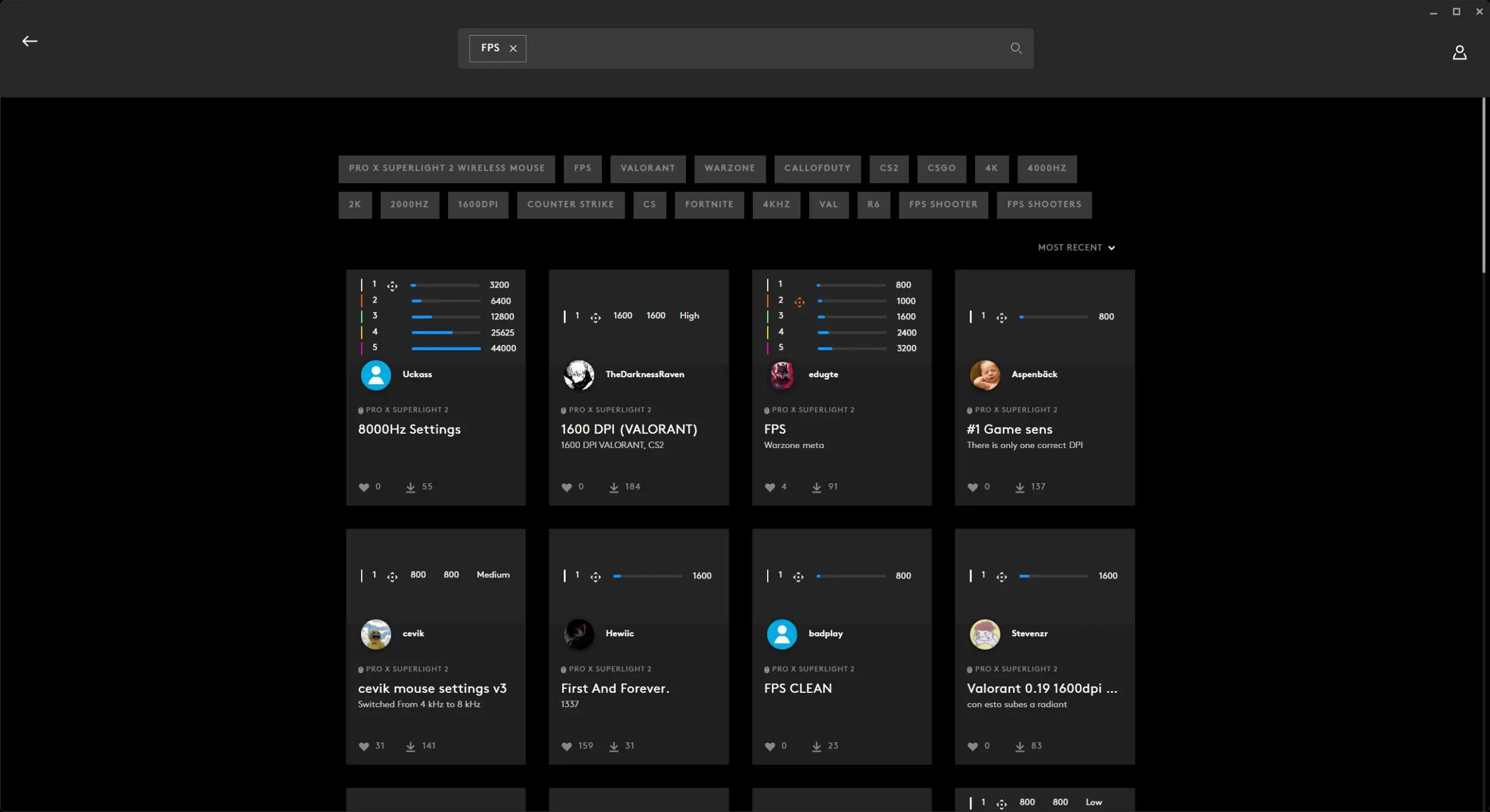Click the 800 DPI slider in Aspenbäck card
1490x812 pixels.
(x=1054, y=317)
